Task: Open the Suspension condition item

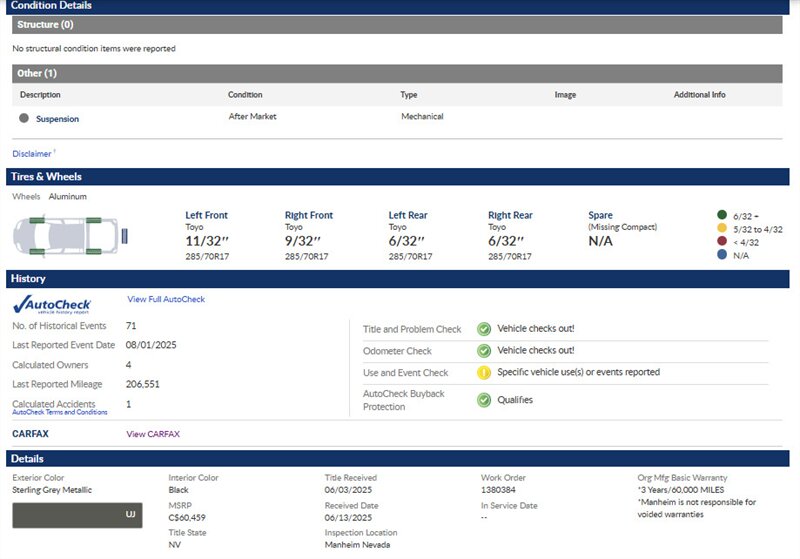Action: pos(57,119)
